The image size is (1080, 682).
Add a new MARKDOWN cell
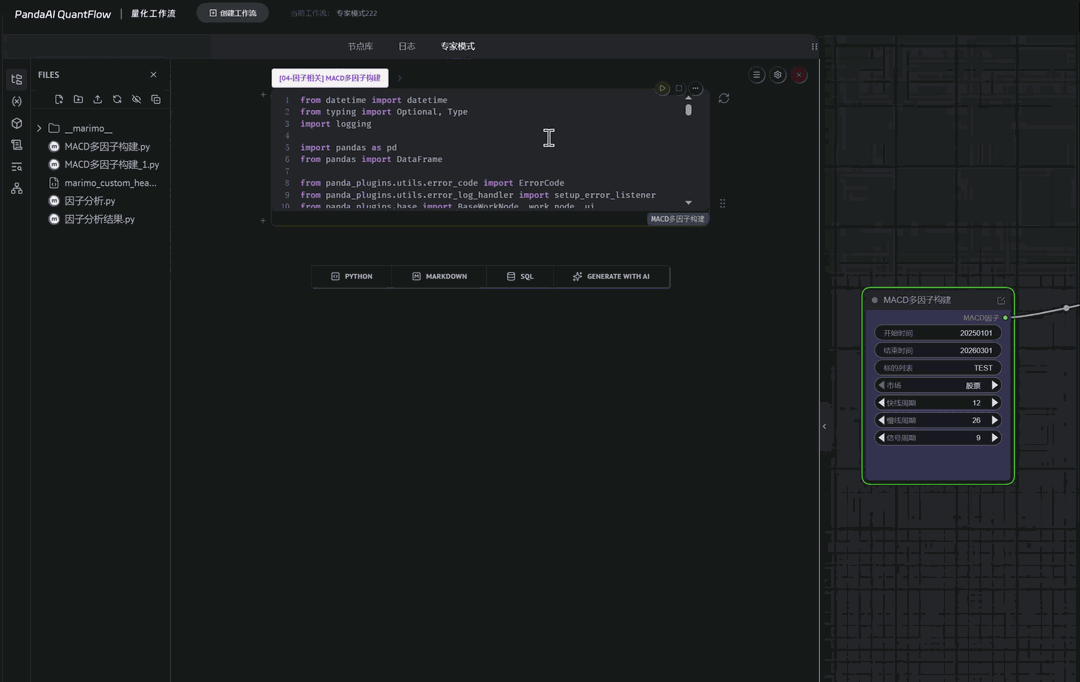[x=439, y=276]
